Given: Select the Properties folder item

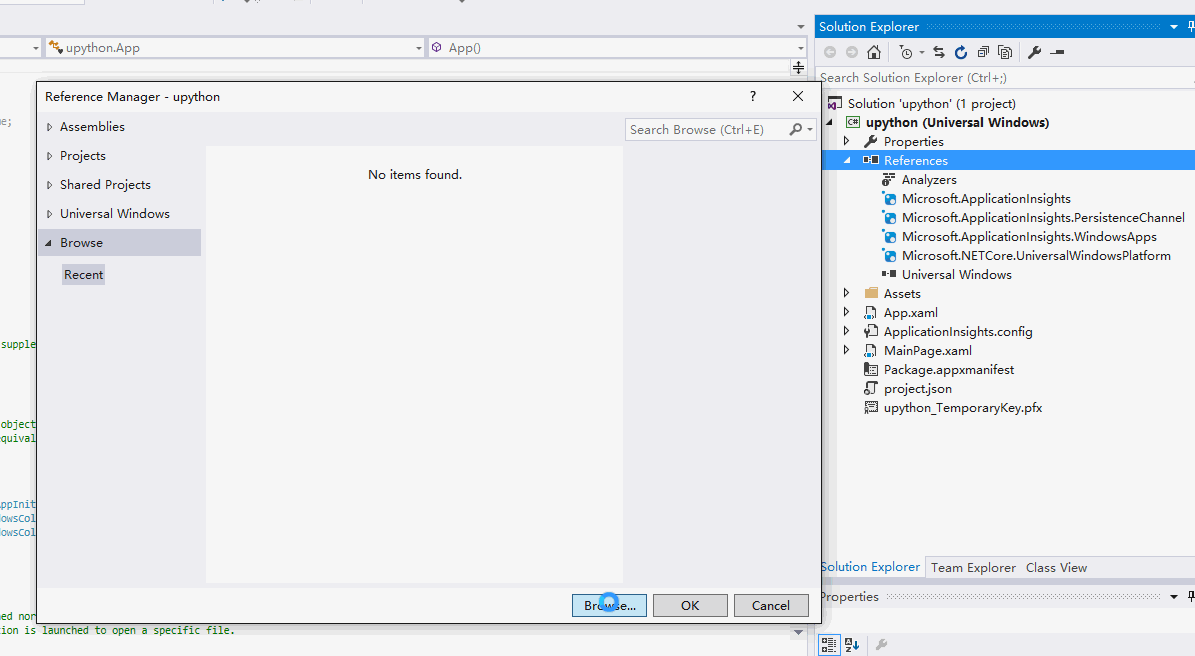Looking at the screenshot, I should [x=914, y=142].
